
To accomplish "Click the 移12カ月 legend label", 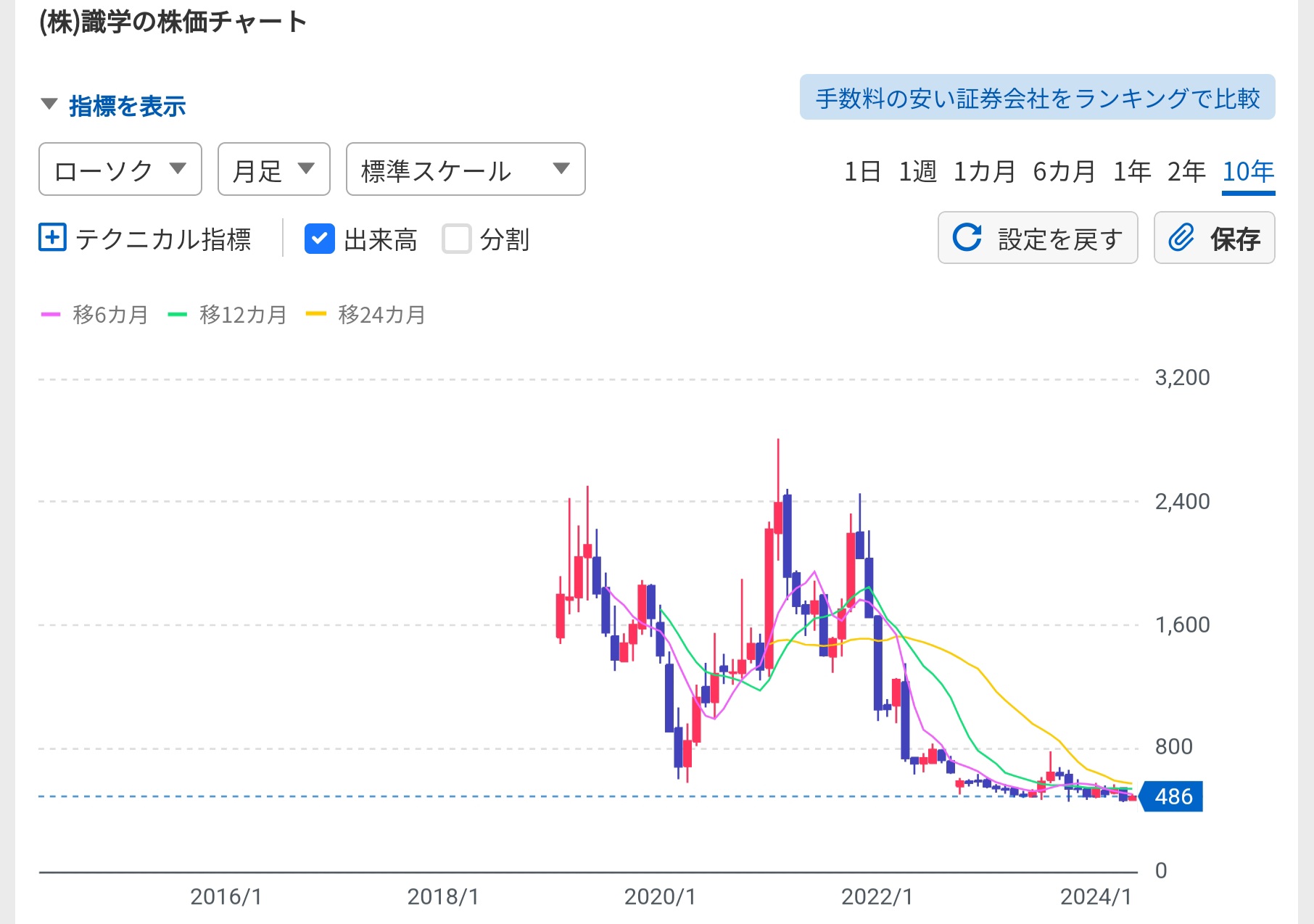I will click(x=243, y=315).
